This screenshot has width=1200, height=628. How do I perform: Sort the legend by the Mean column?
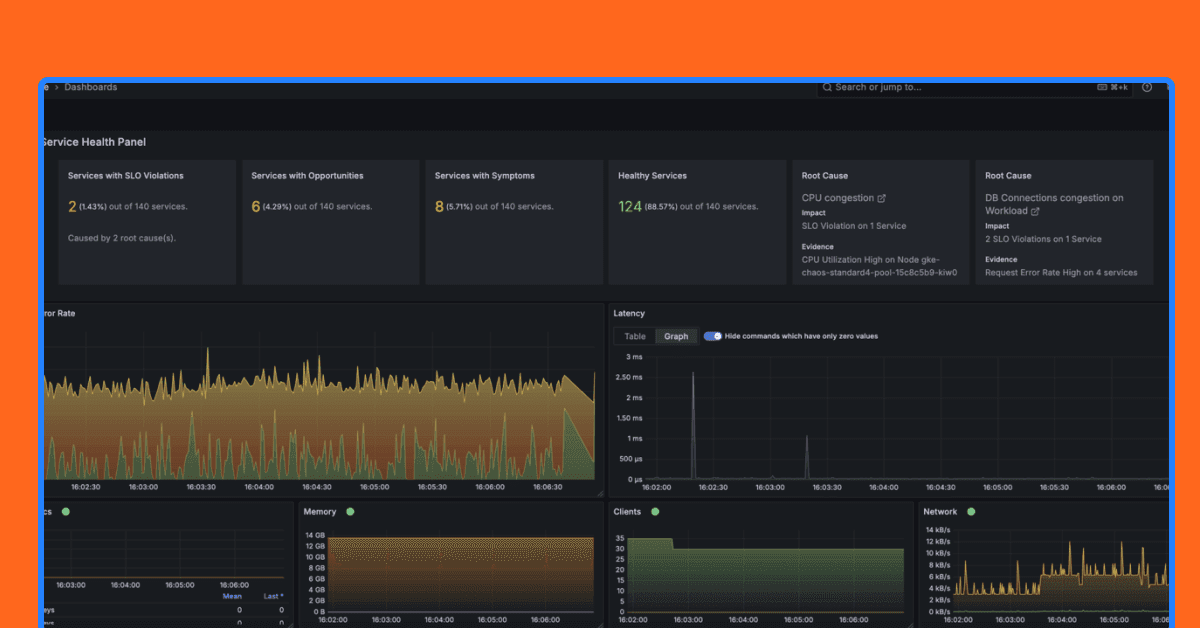tap(231, 595)
